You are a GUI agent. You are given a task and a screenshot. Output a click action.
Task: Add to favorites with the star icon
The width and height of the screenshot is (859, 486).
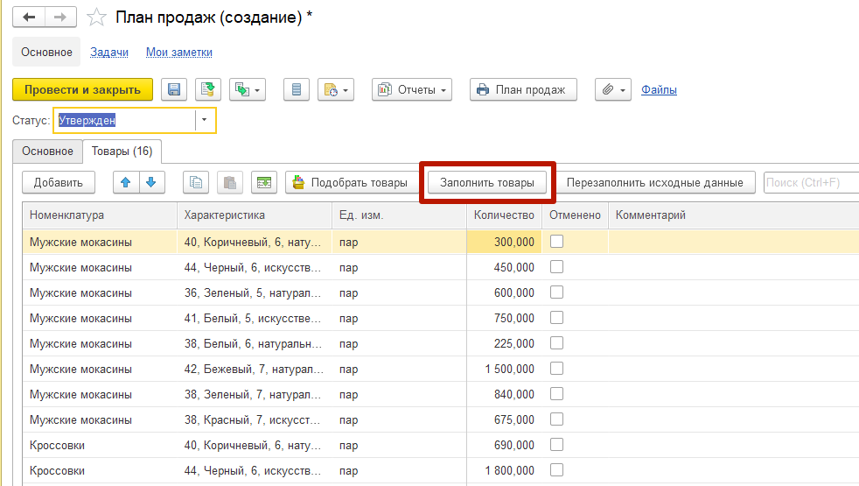coord(96,18)
